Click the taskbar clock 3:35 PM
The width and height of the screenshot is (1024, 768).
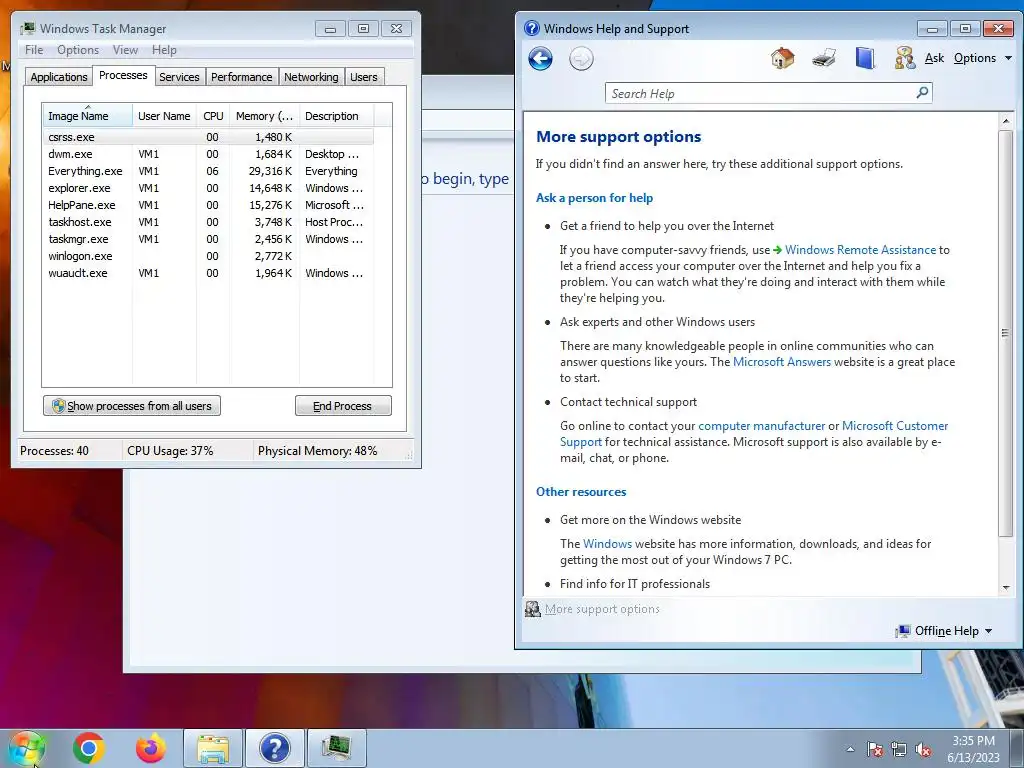(x=973, y=741)
